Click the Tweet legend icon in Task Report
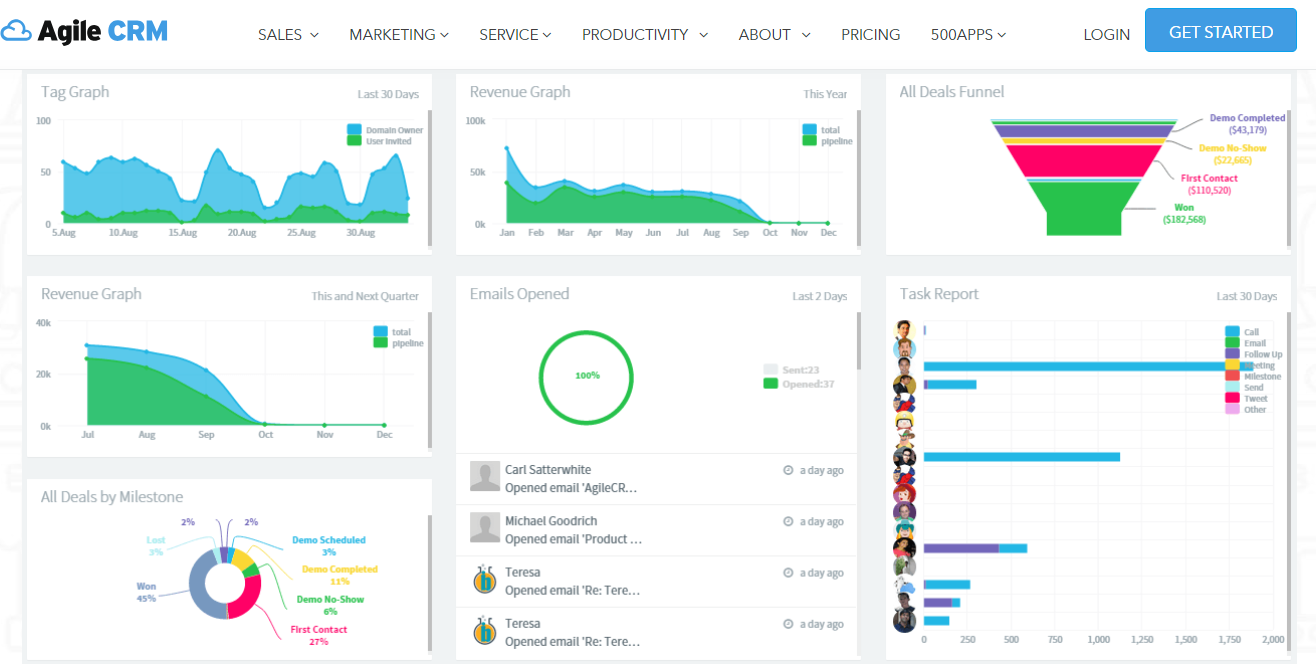 (1232, 398)
